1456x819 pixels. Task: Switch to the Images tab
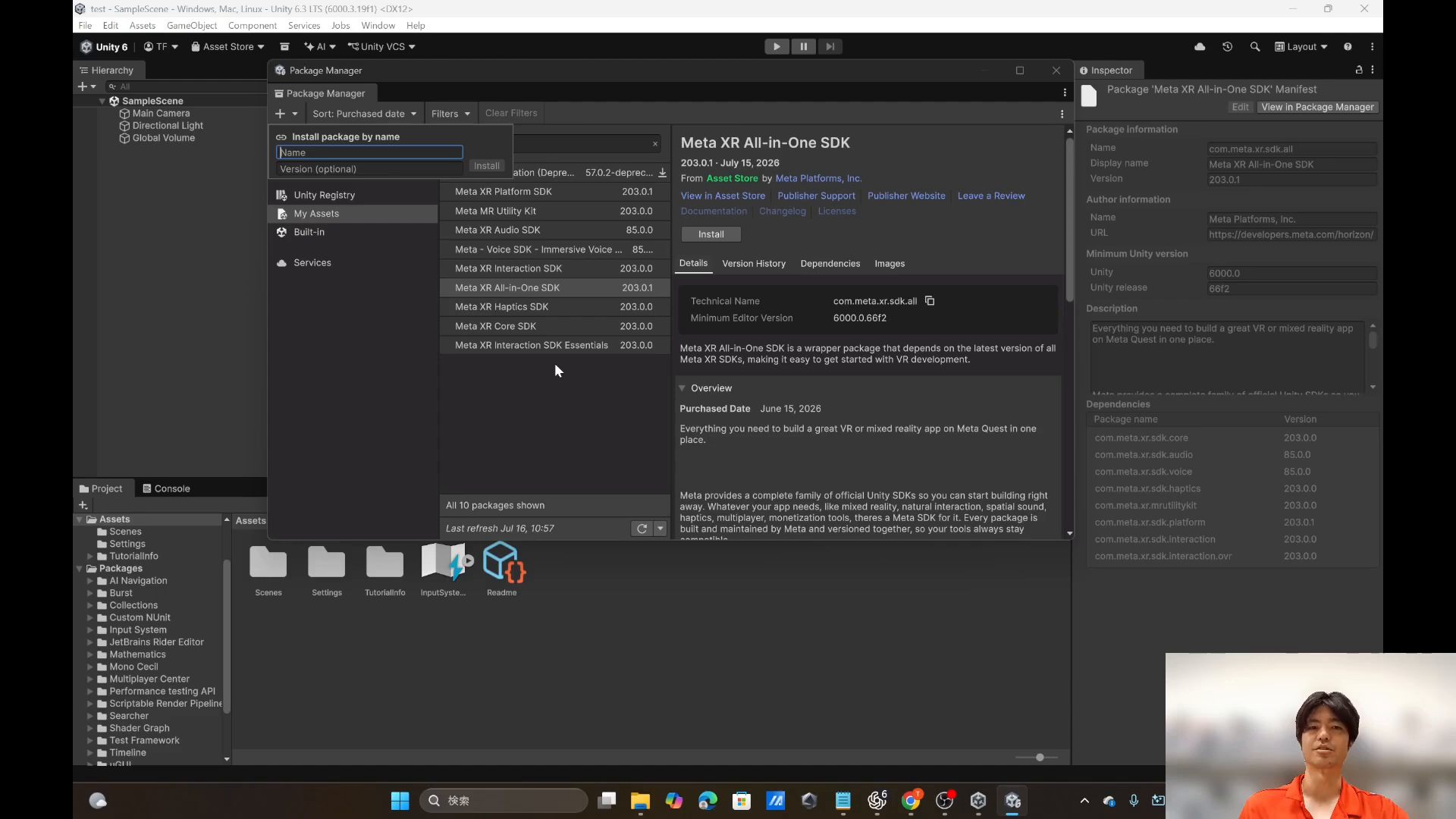890,264
